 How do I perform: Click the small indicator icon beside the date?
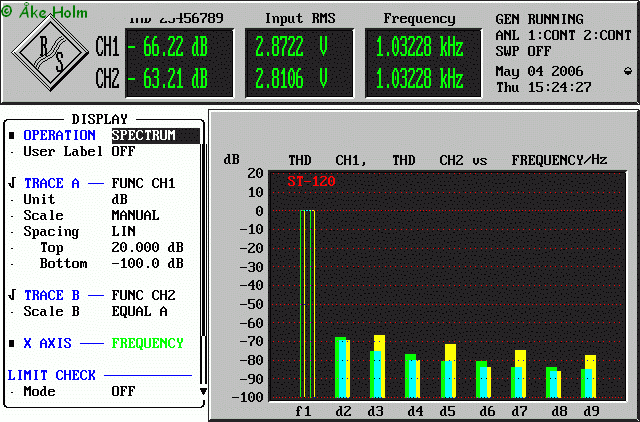coord(628,71)
